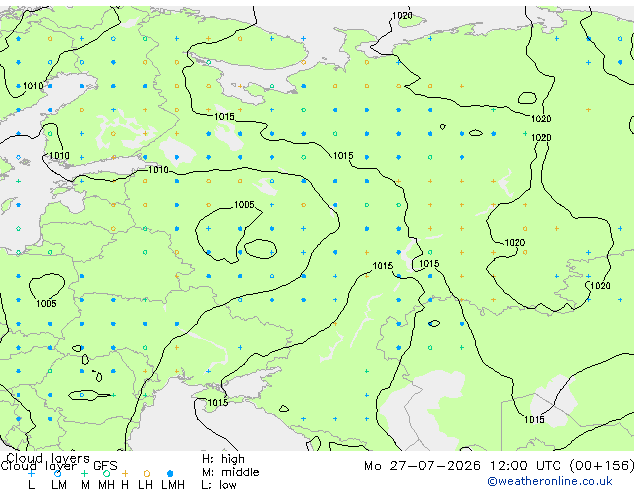Screen dimensions: 634x490
Task: Click the 'L: low' legend text
Action: tap(219, 484)
